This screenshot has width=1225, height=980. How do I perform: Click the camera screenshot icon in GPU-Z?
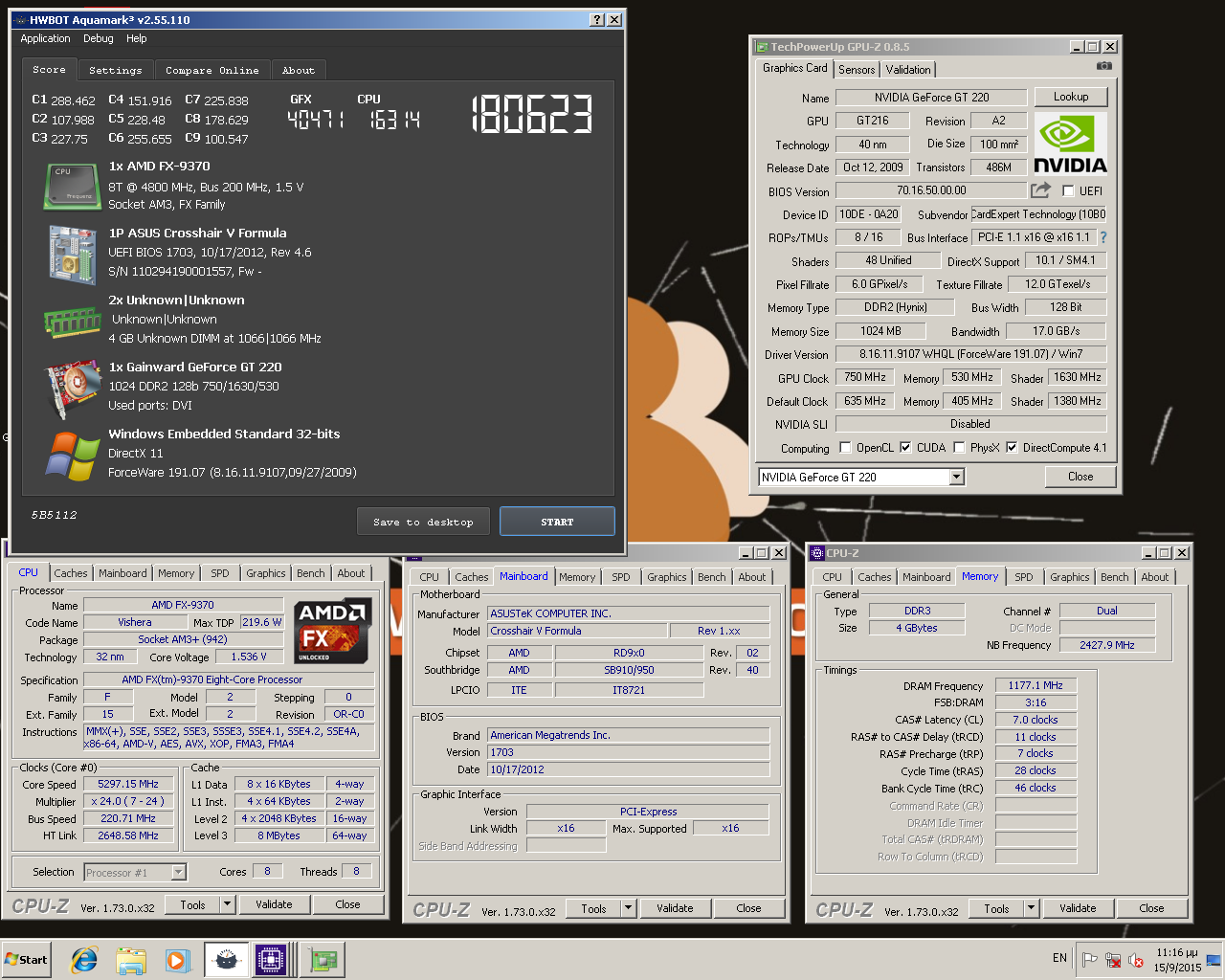pyautogui.click(x=1104, y=66)
